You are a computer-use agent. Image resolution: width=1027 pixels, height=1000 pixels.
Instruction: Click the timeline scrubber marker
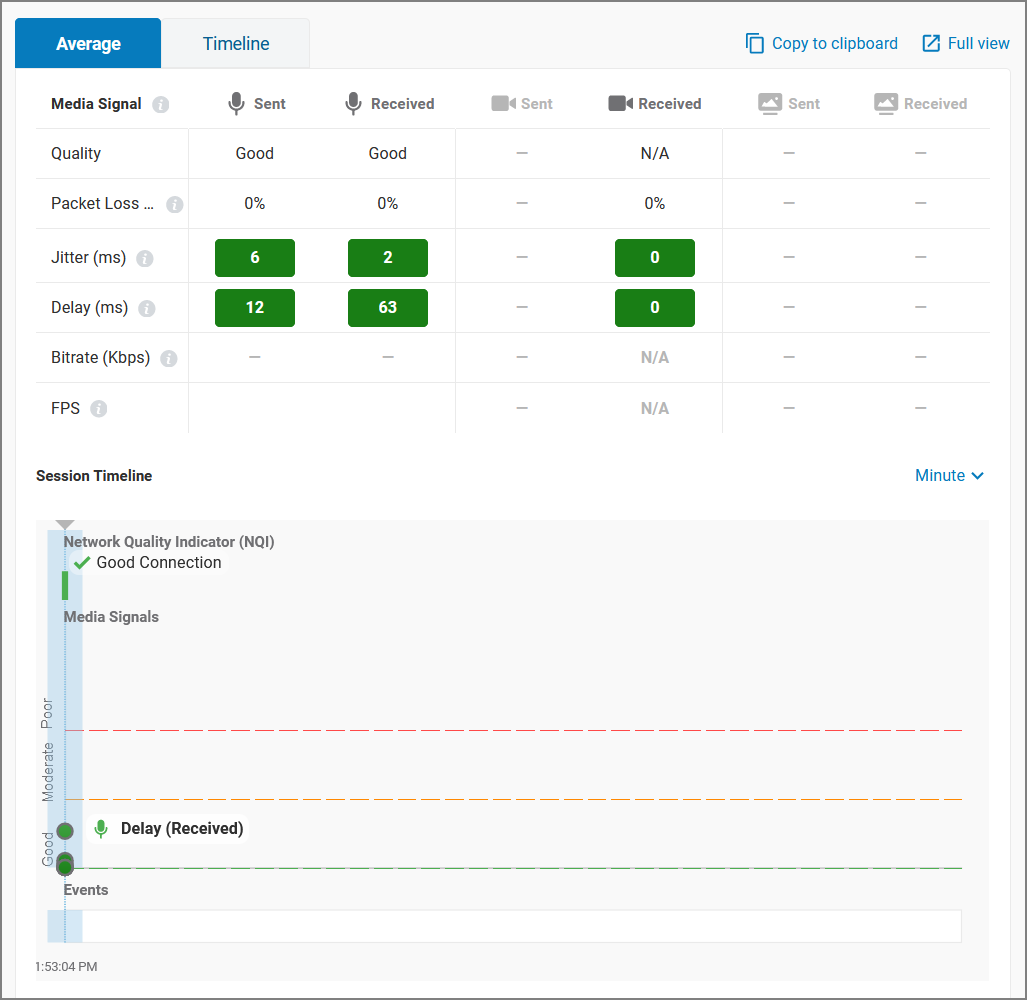click(64, 524)
